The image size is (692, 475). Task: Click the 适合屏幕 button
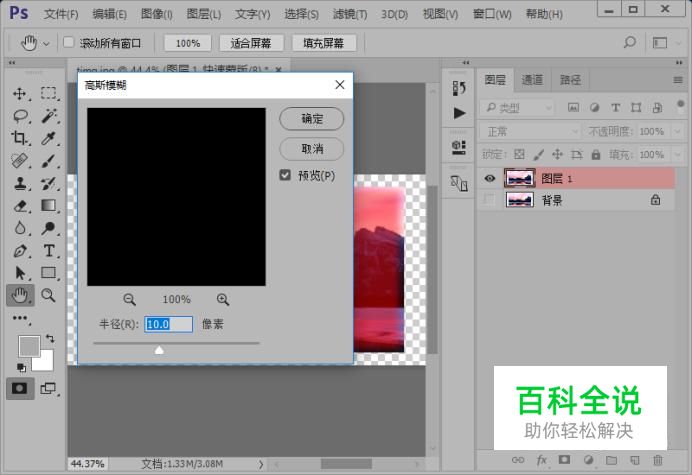coord(251,43)
